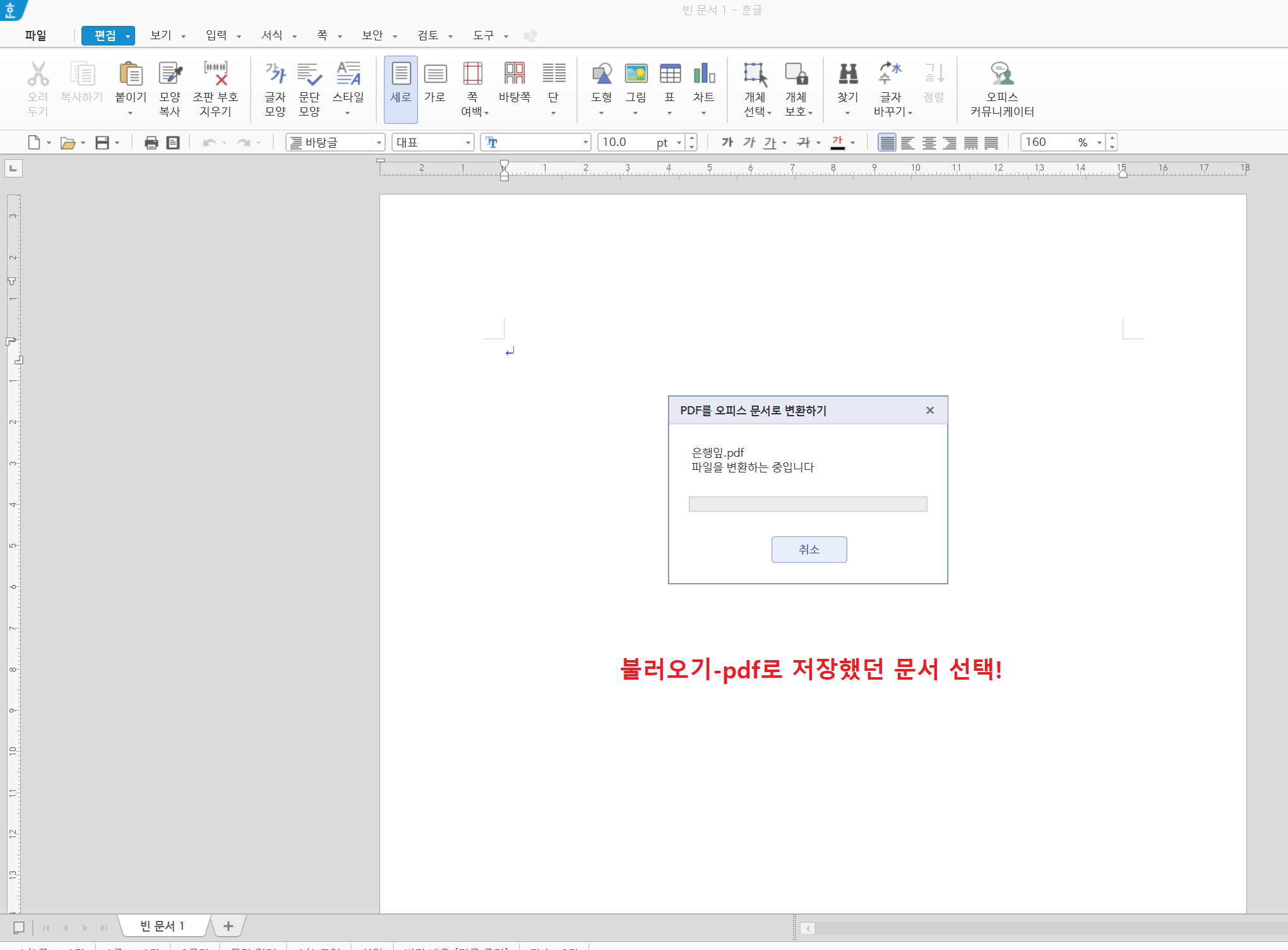Open the 파일 menu
Screen dimensions: 1288x950
[x=35, y=35]
